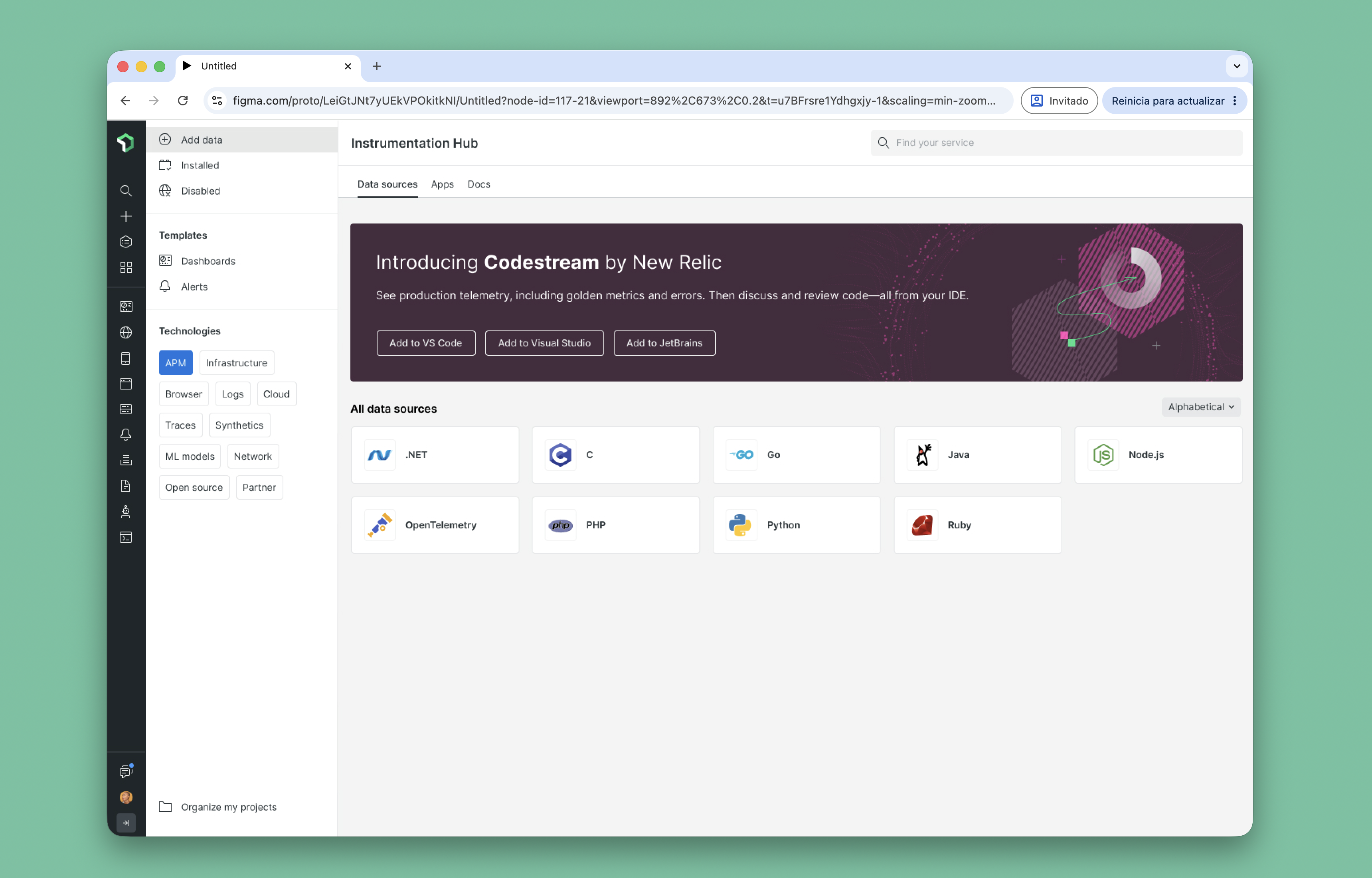Click the user avatar in dark sidebar

126,797
